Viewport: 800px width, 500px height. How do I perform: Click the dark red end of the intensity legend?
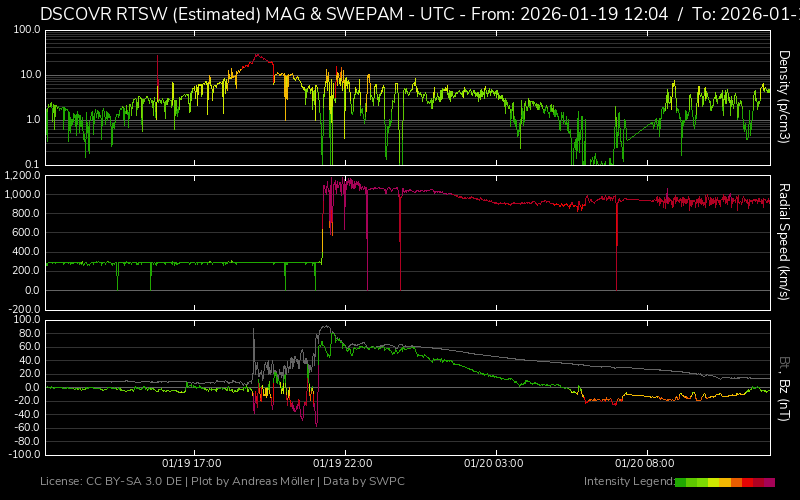click(770, 482)
